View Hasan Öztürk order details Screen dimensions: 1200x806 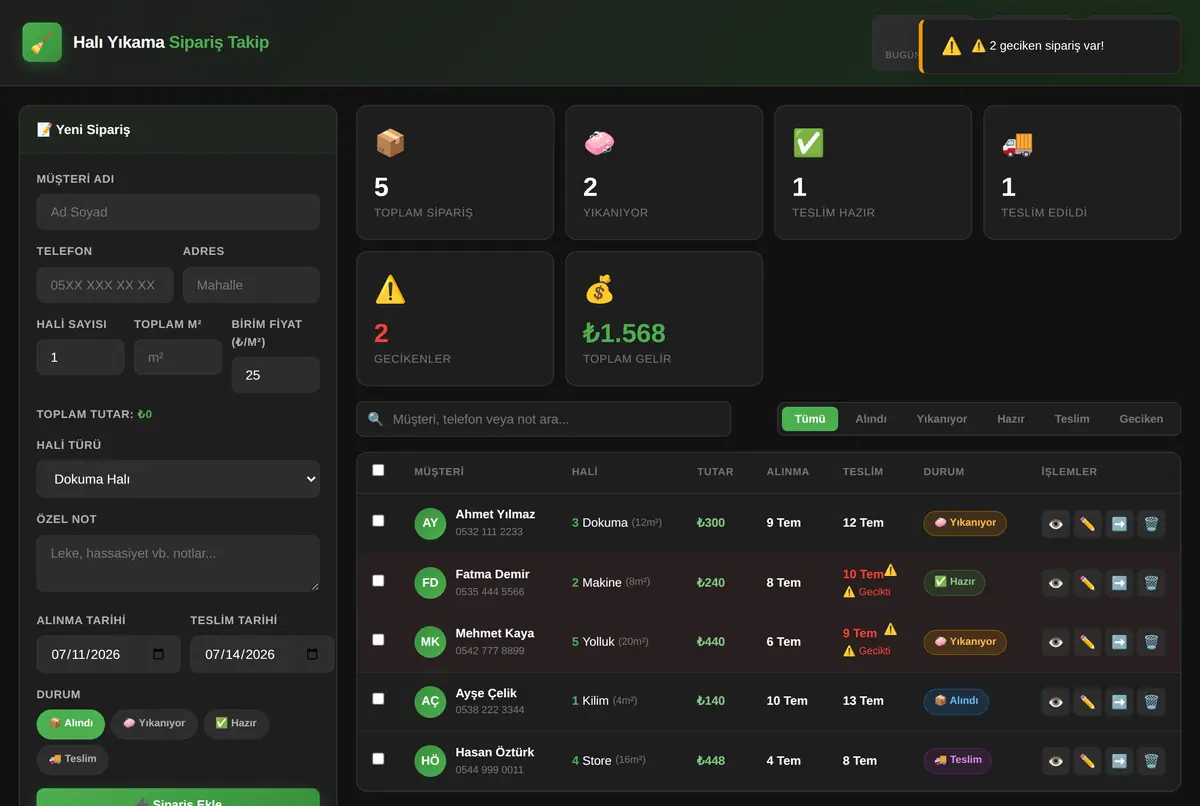1055,761
